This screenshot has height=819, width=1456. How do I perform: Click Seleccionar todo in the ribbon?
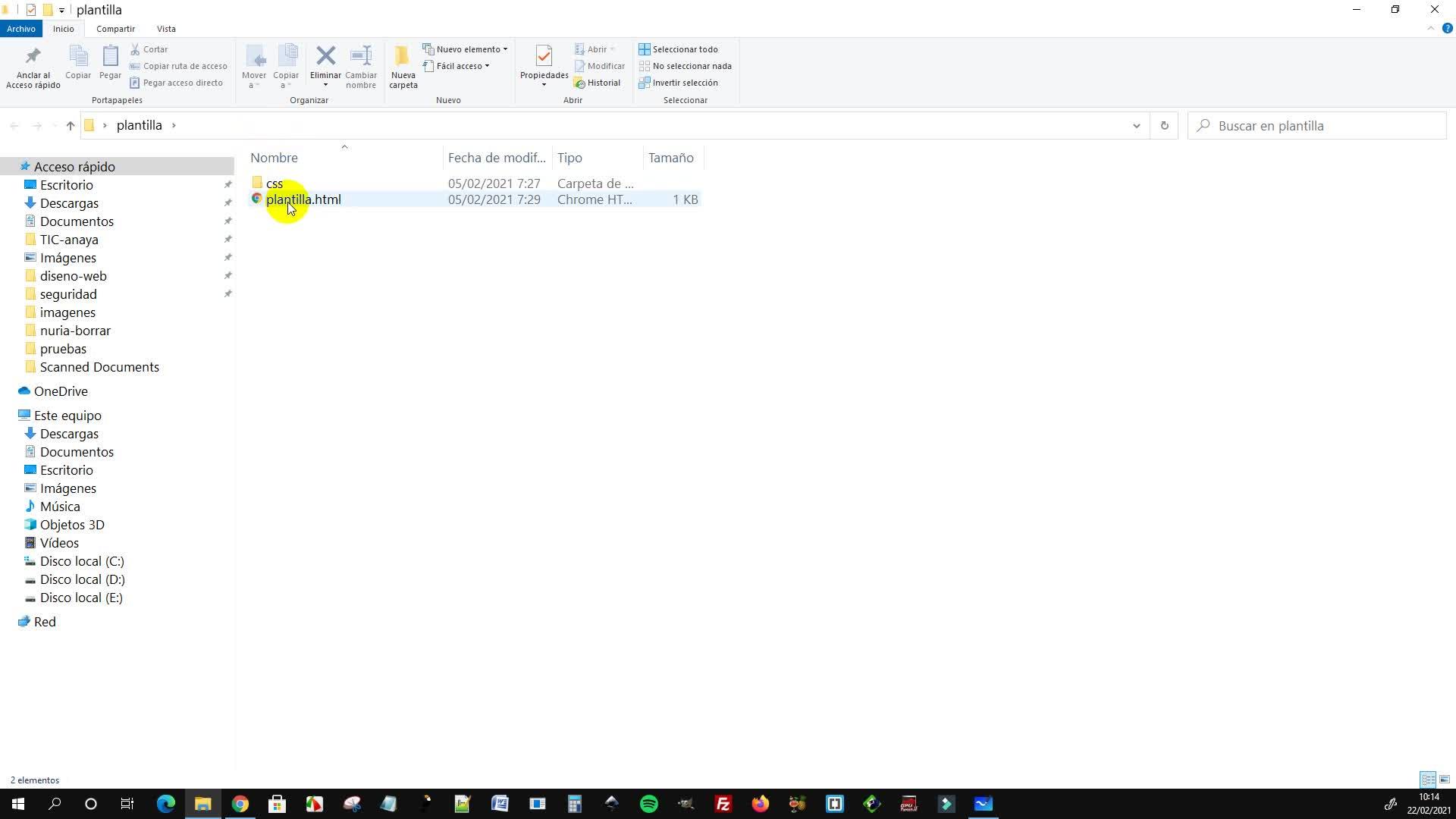678,49
